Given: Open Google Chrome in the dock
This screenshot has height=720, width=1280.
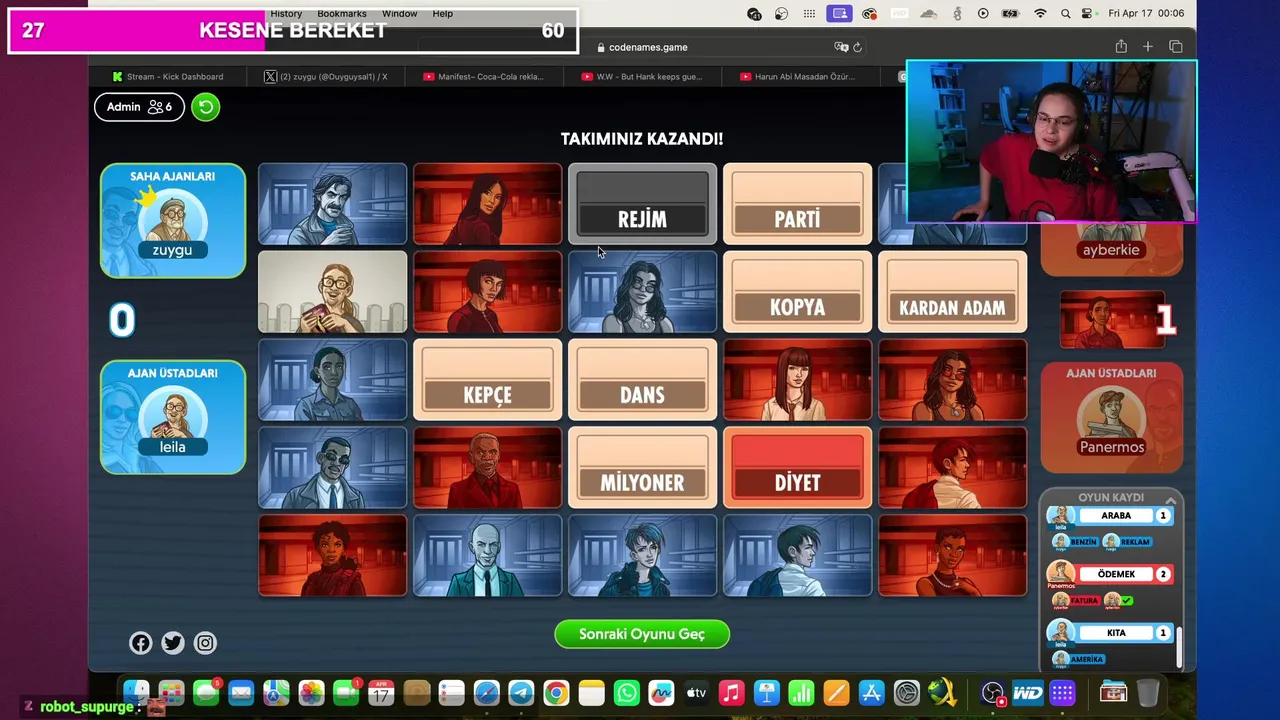Looking at the screenshot, I should (x=556, y=693).
